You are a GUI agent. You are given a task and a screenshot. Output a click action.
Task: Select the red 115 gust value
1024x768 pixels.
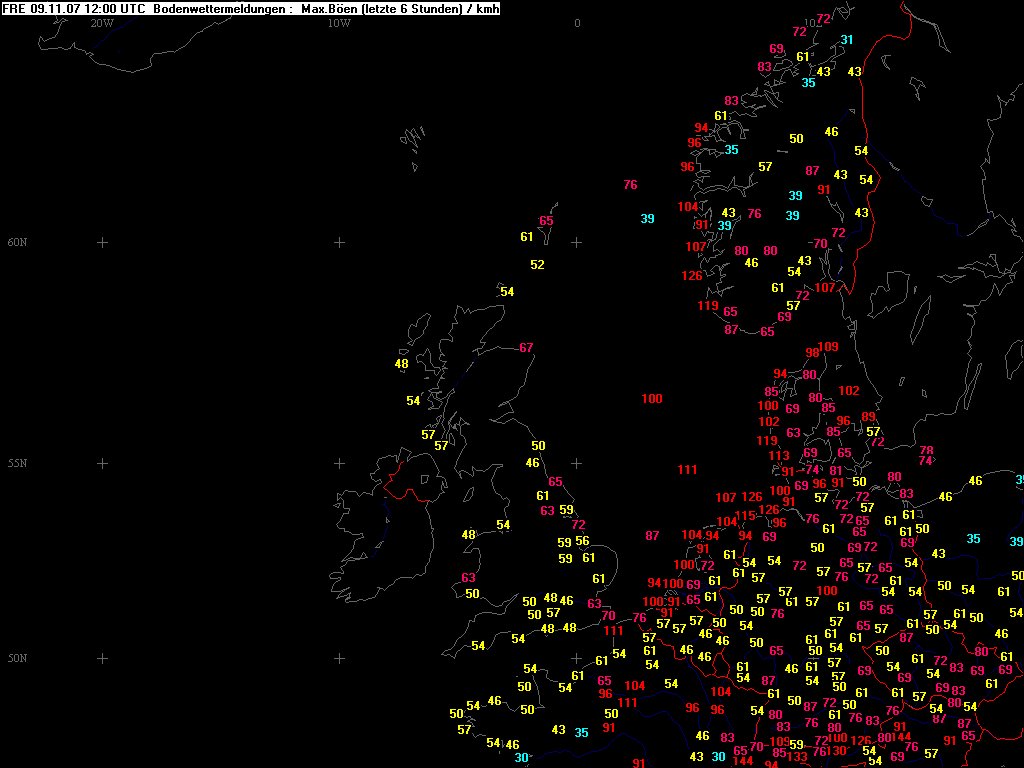click(x=746, y=517)
